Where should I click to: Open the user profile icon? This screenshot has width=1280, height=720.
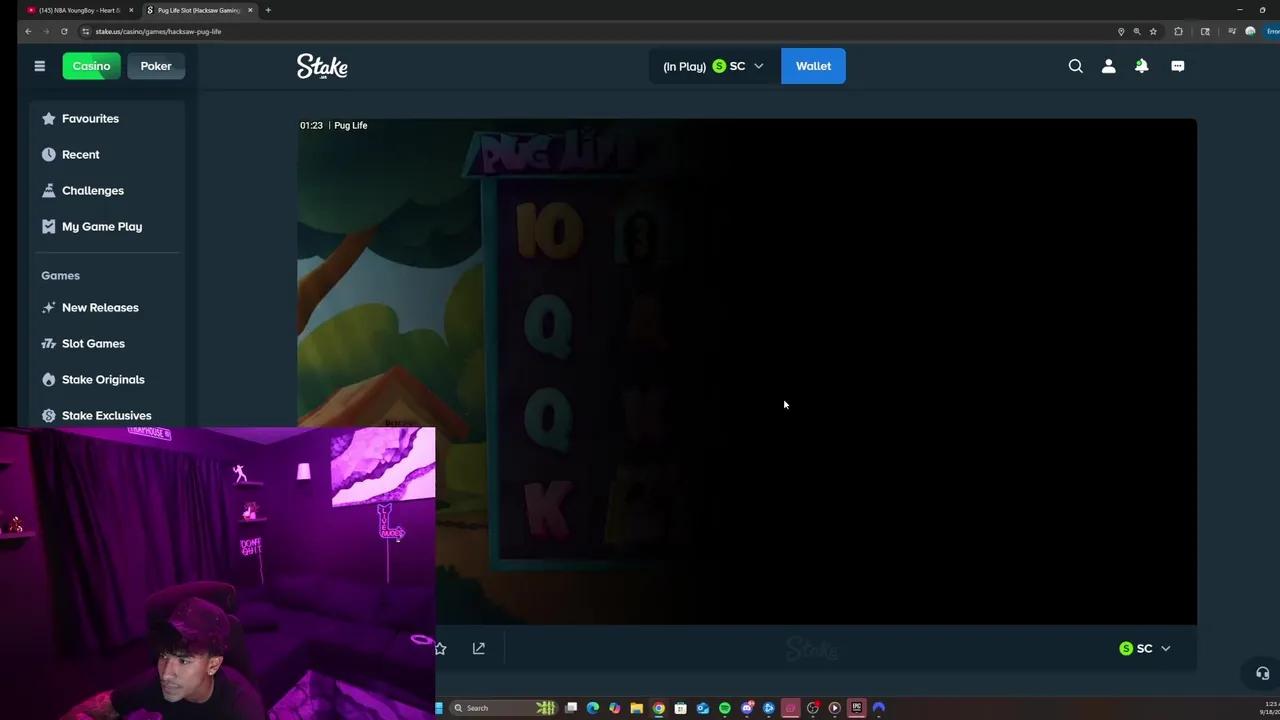tap(1108, 66)
